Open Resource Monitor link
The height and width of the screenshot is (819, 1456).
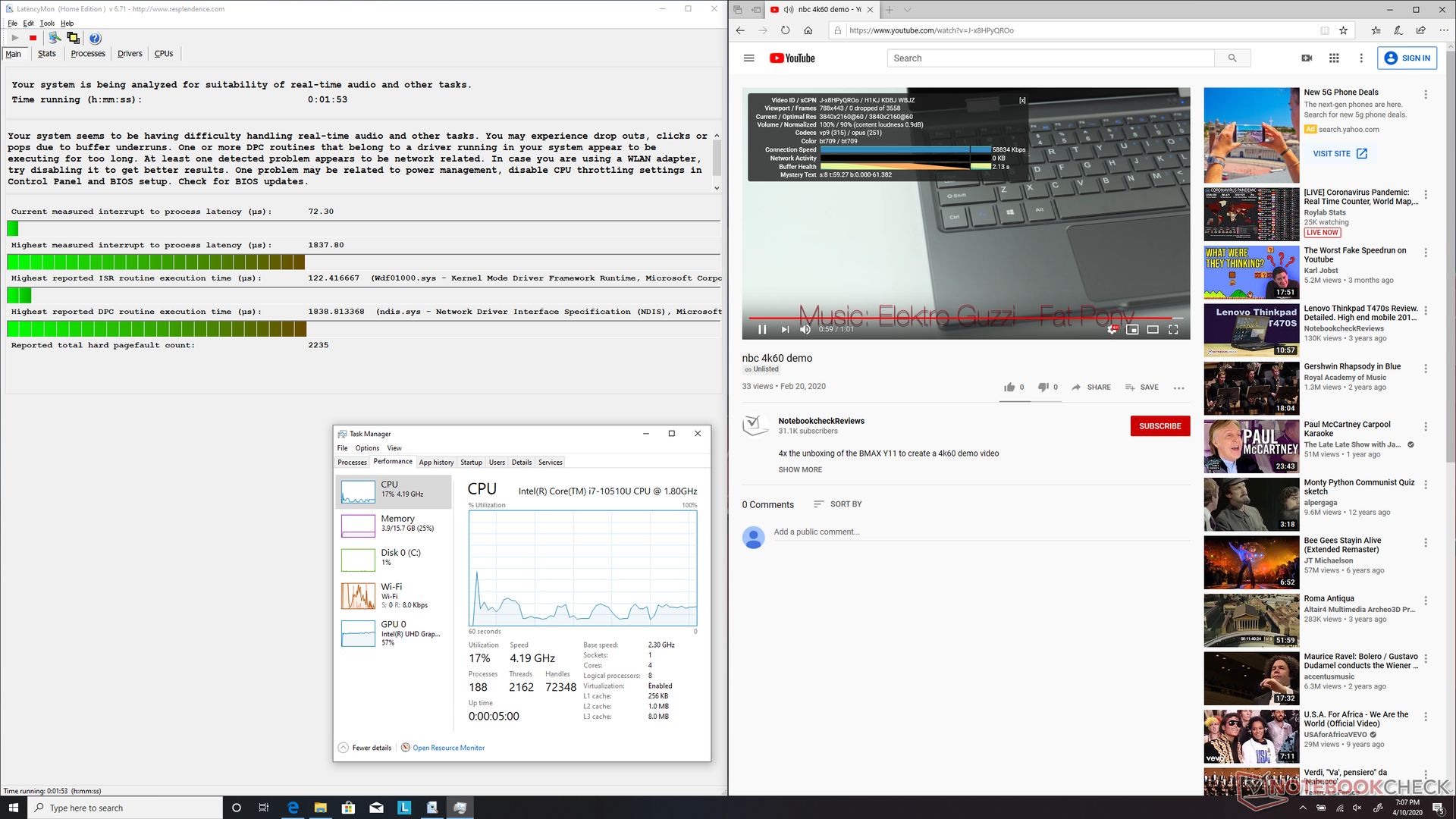(x=448, y=748)
